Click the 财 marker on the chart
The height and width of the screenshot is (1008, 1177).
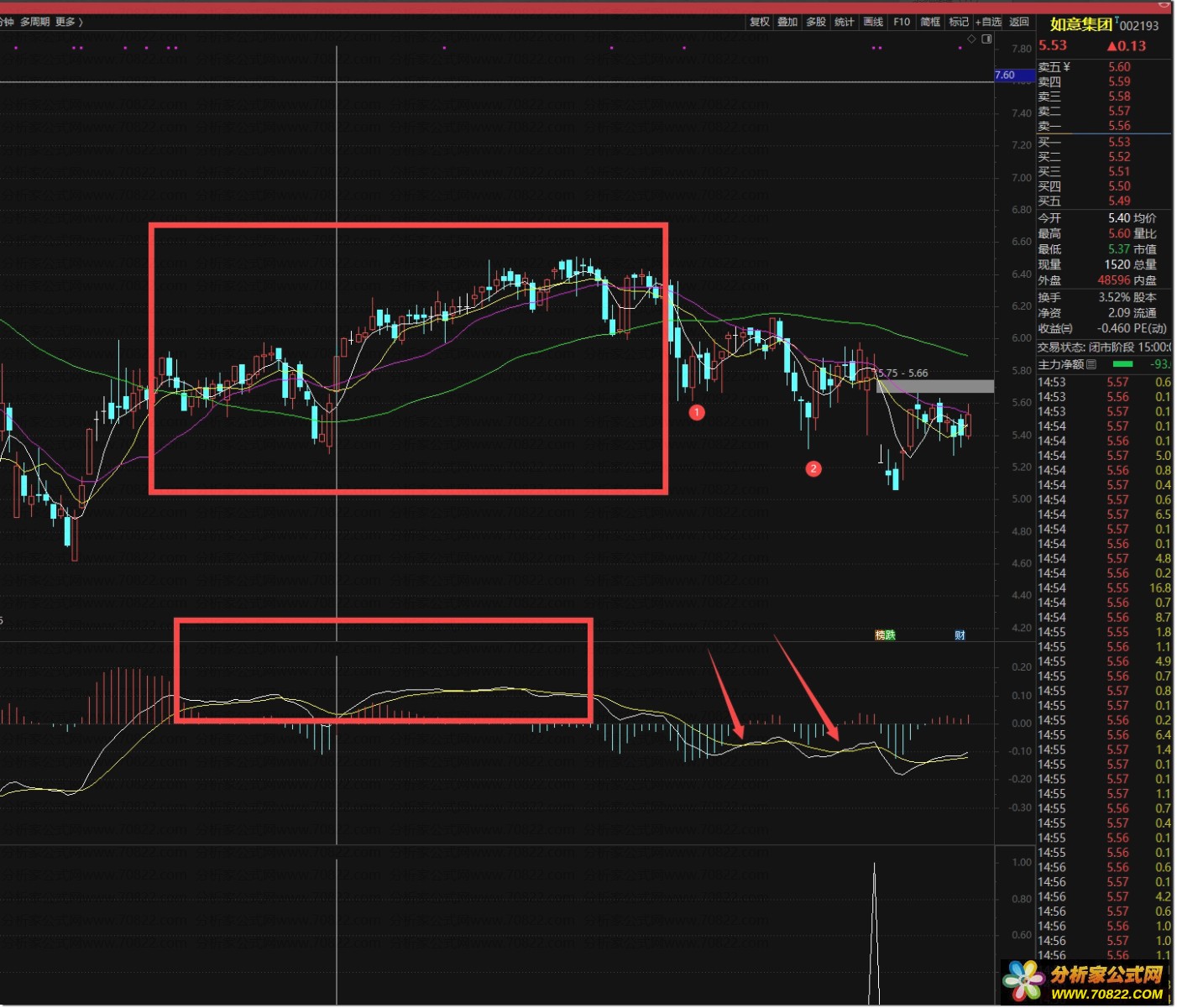(x=960, y=635)
